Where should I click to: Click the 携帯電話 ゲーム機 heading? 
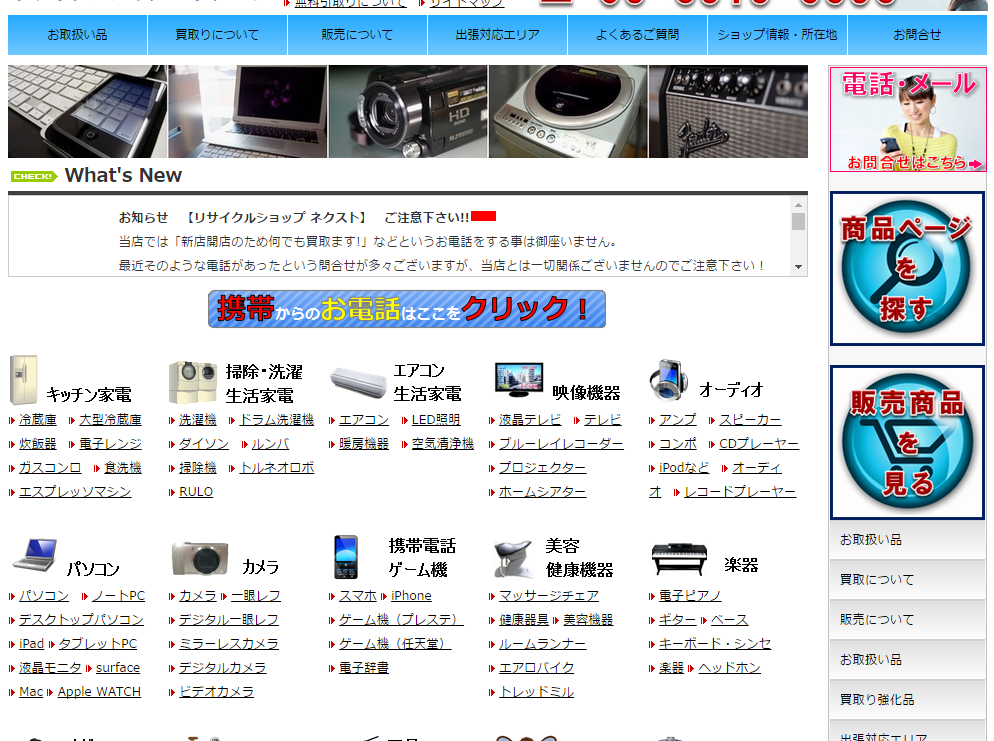tap(422, 557)
